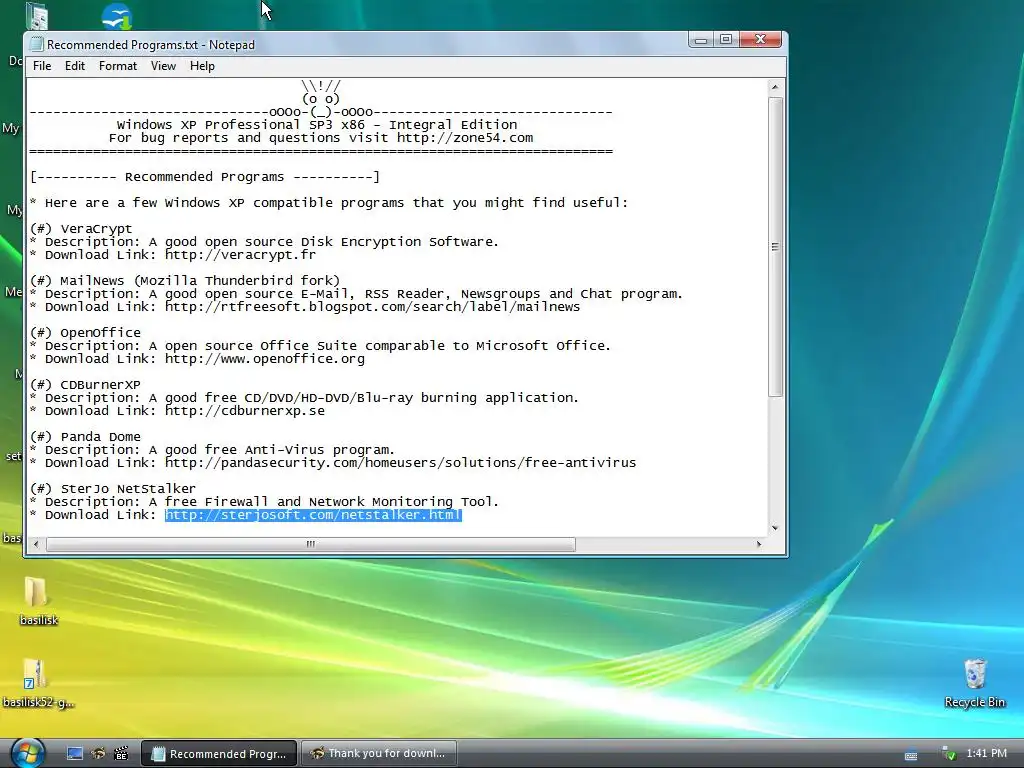Open the Edit menu in Notepad
Viewport: 1024px width, 768px height.
74,66
